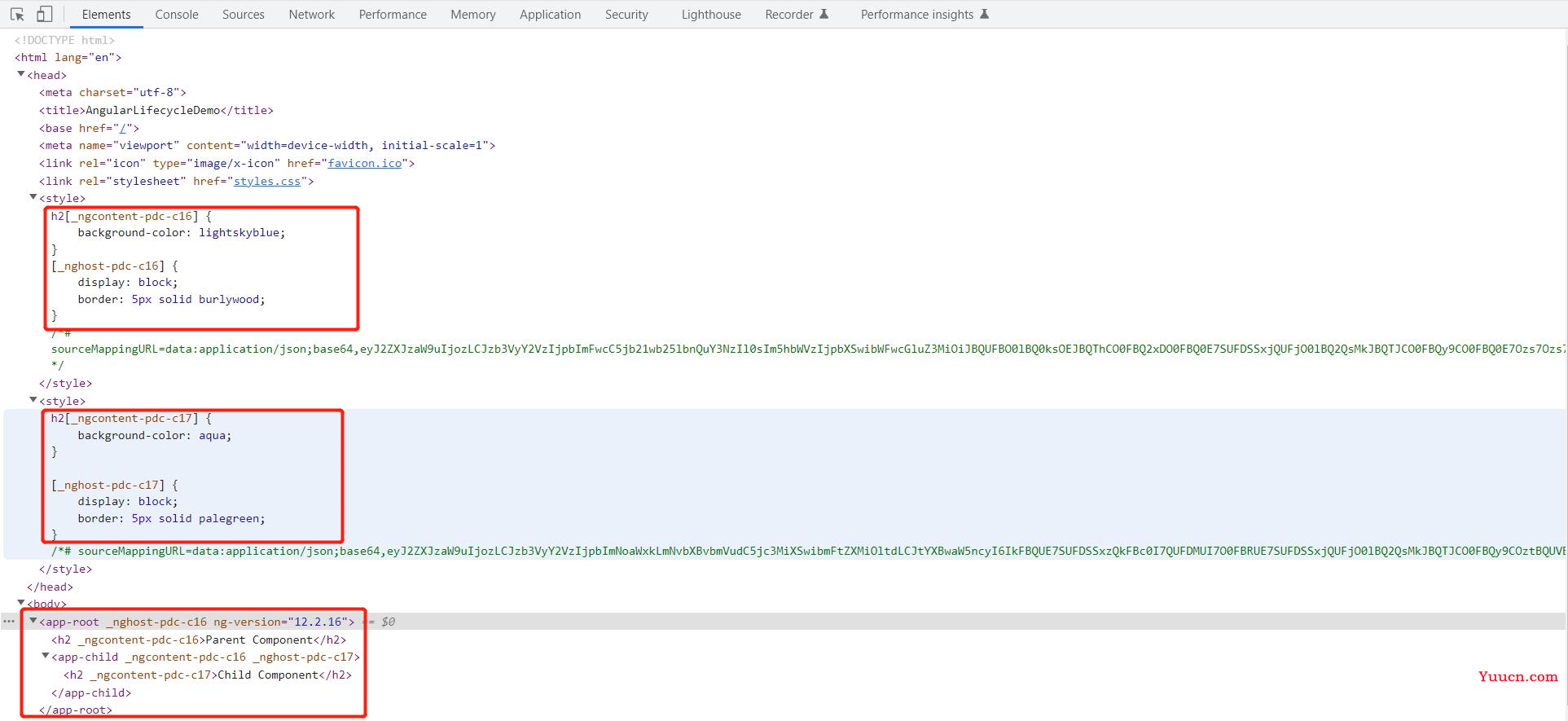Collapse the body element node
Screen dimensions: 1568x721
click(x=21, y=603)
